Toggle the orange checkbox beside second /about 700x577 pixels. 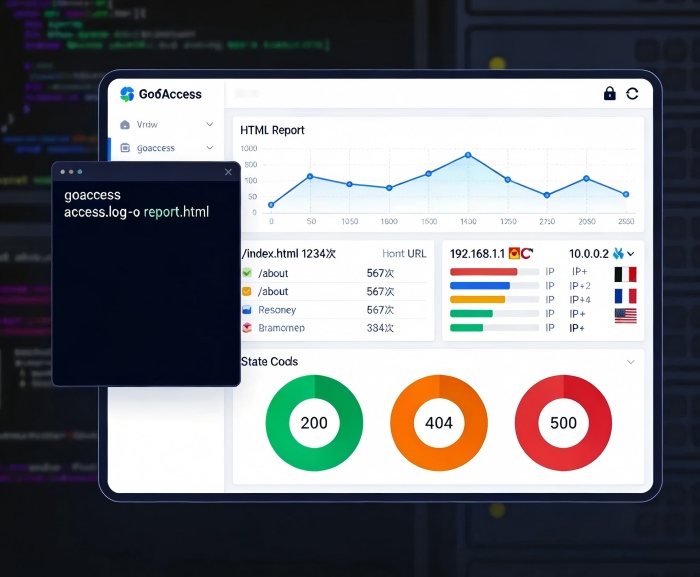coord(247,291)
